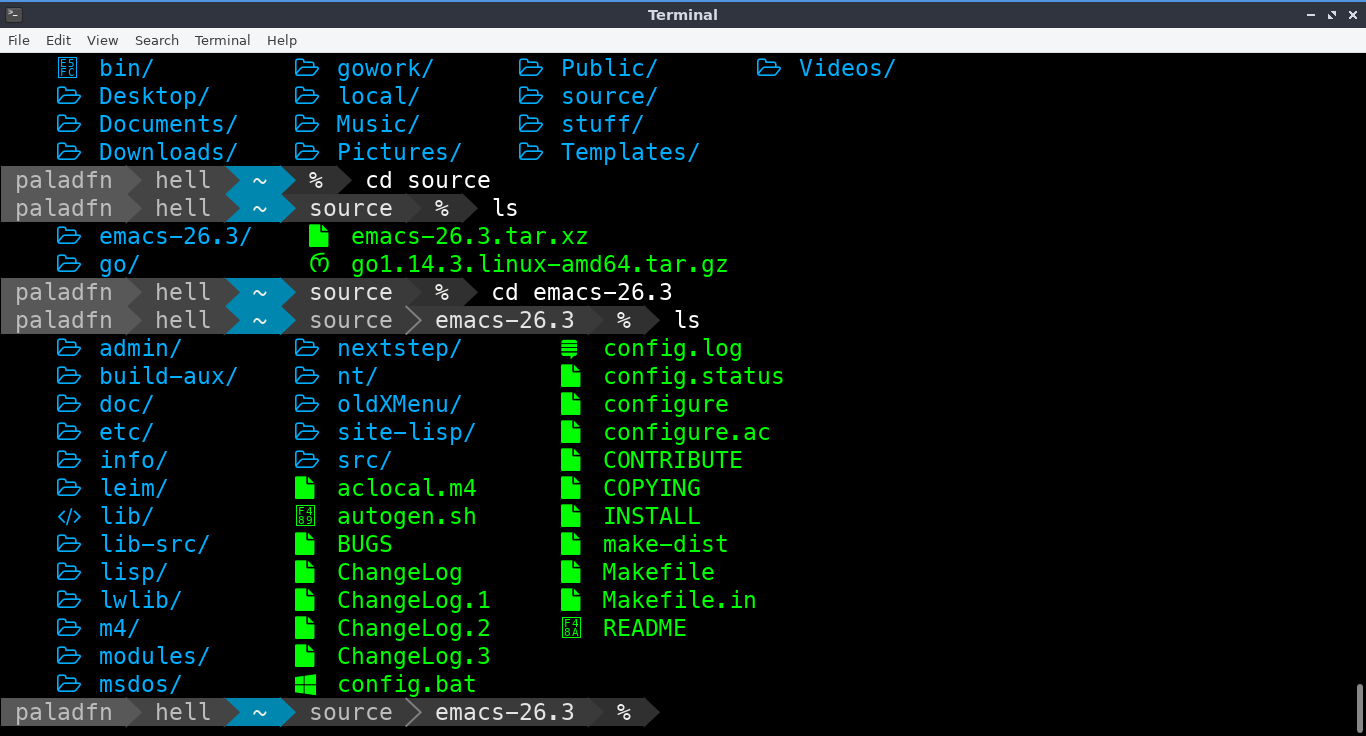This screenshot has width=1366, height=736.
Task: Click the doc/ directory name
Action: (127, 404)
